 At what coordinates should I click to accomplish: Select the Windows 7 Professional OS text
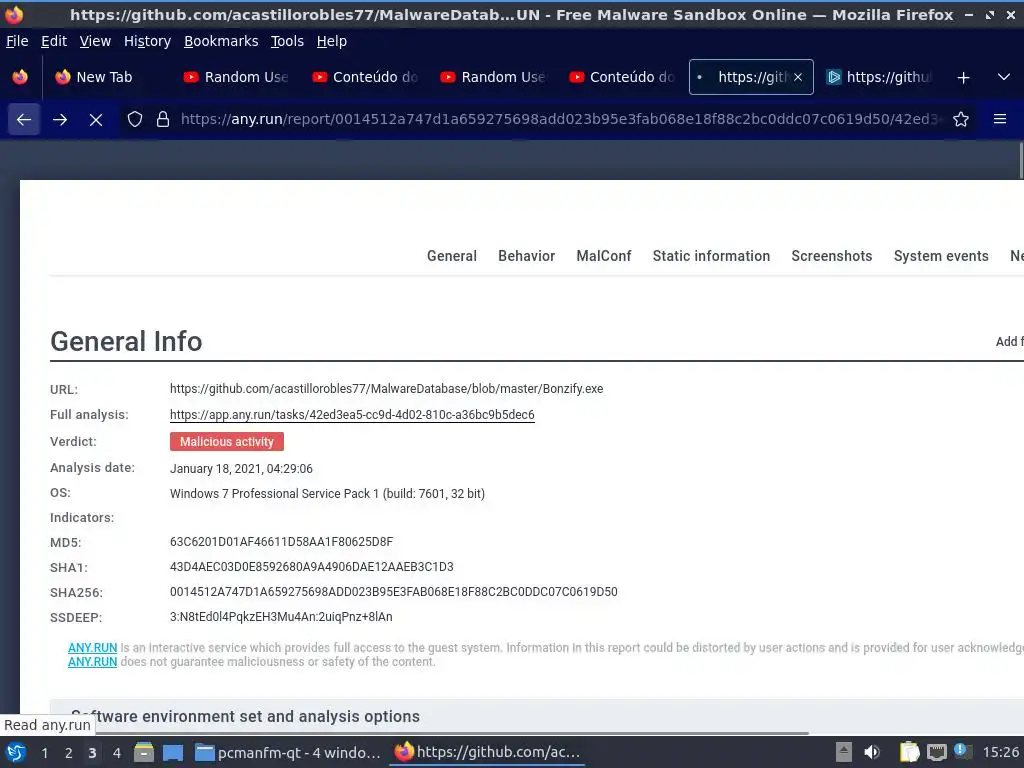coord(327,494)
